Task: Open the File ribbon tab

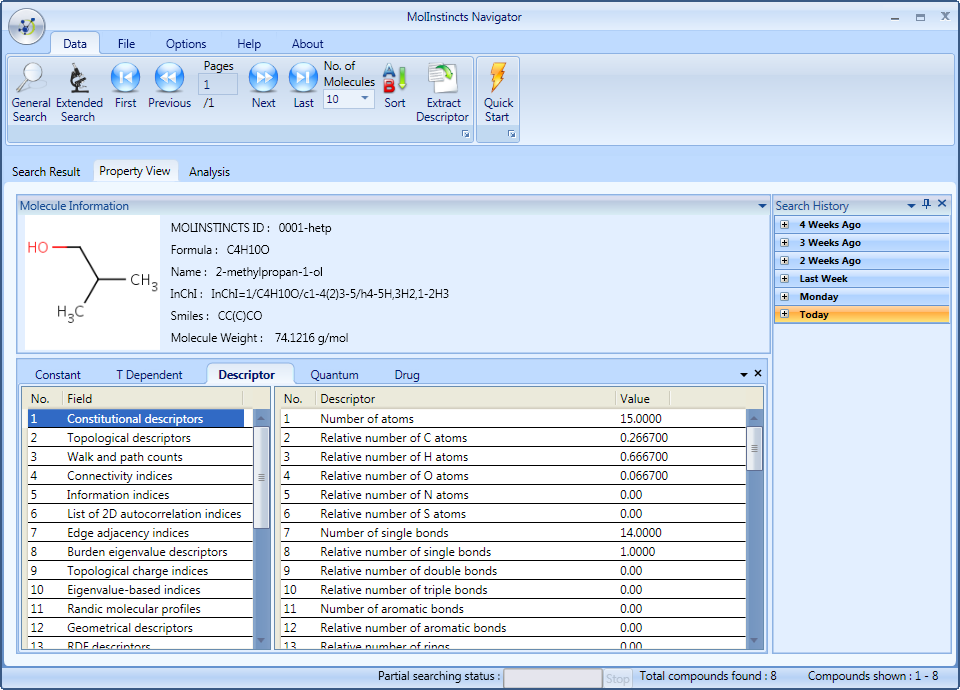Action: (126, 43)
